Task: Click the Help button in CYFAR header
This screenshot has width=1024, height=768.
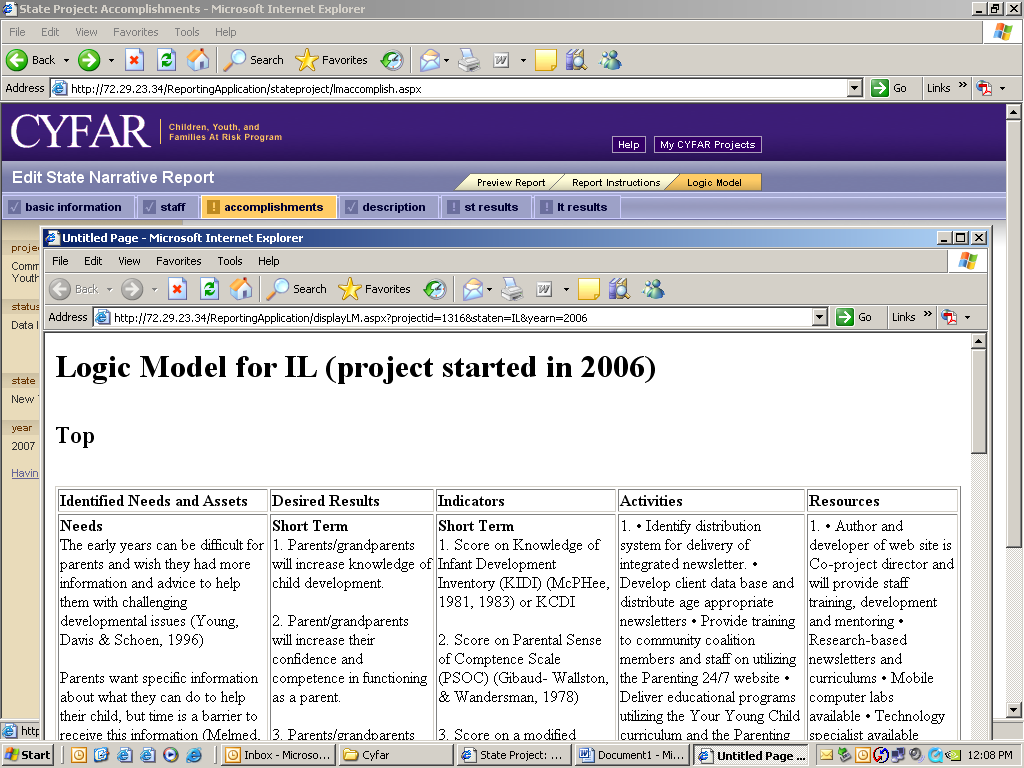Action: [x=628, y=145]
